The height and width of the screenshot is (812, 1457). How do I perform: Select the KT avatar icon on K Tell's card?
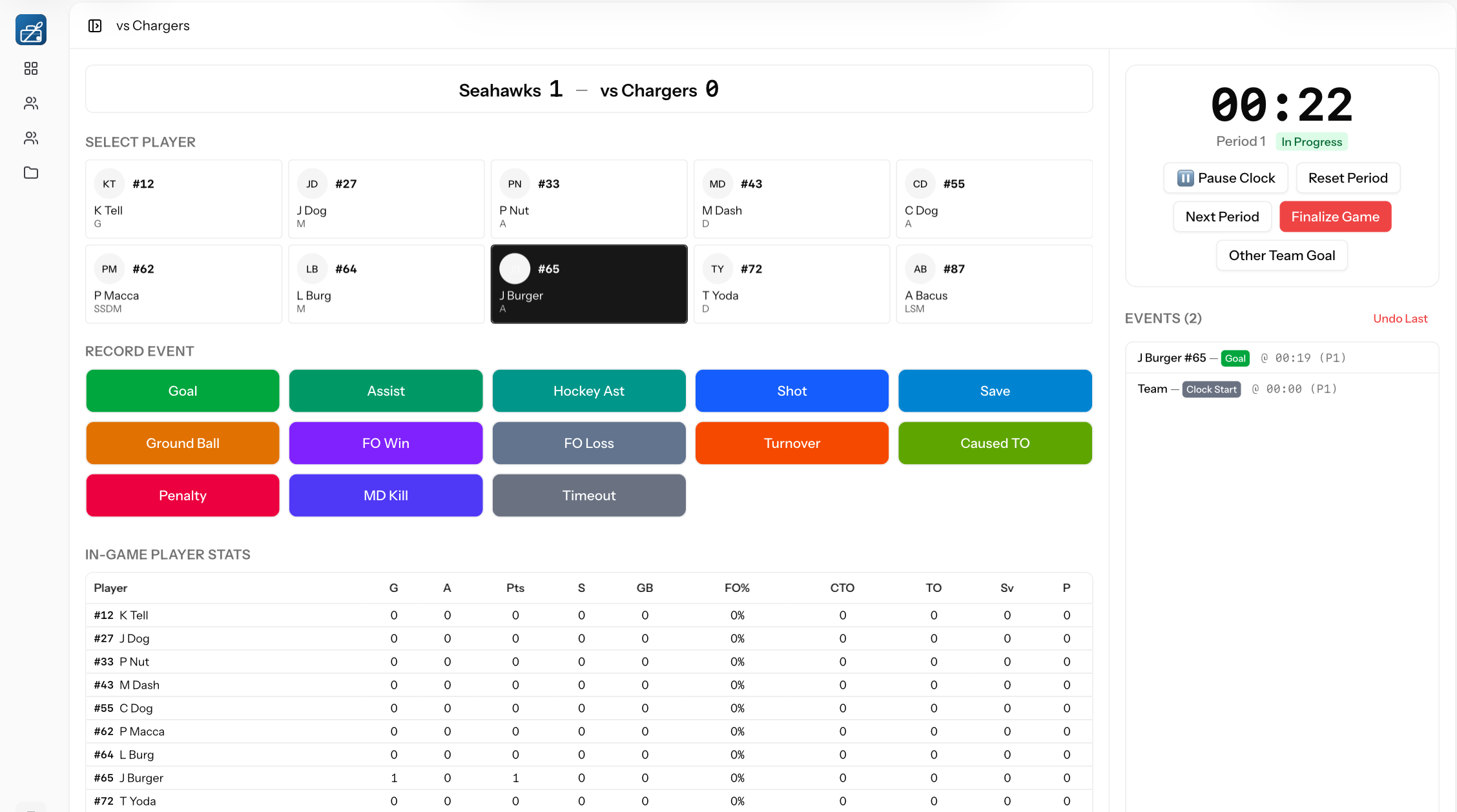point(109,183)
